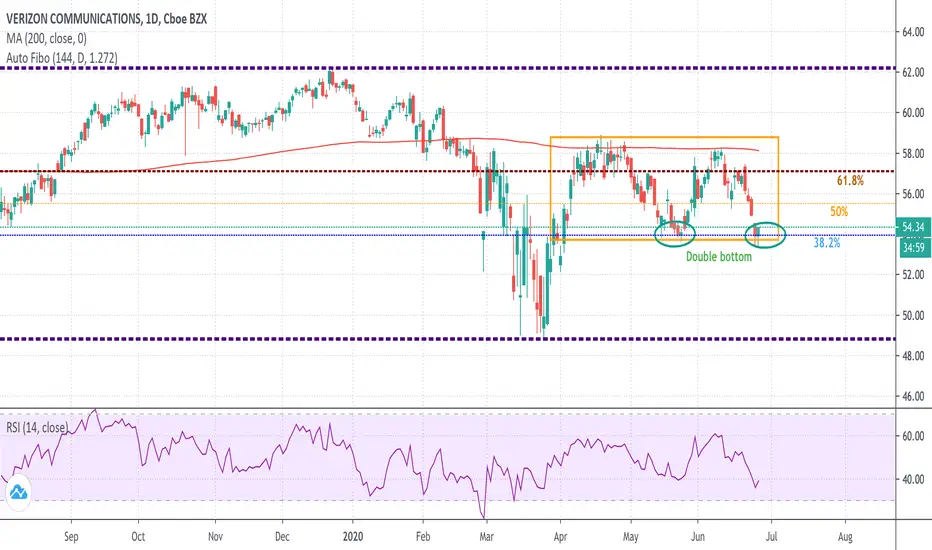The image size is (932, 550).
Task: Click the current price tag 54.34
Action: [914, 227]
